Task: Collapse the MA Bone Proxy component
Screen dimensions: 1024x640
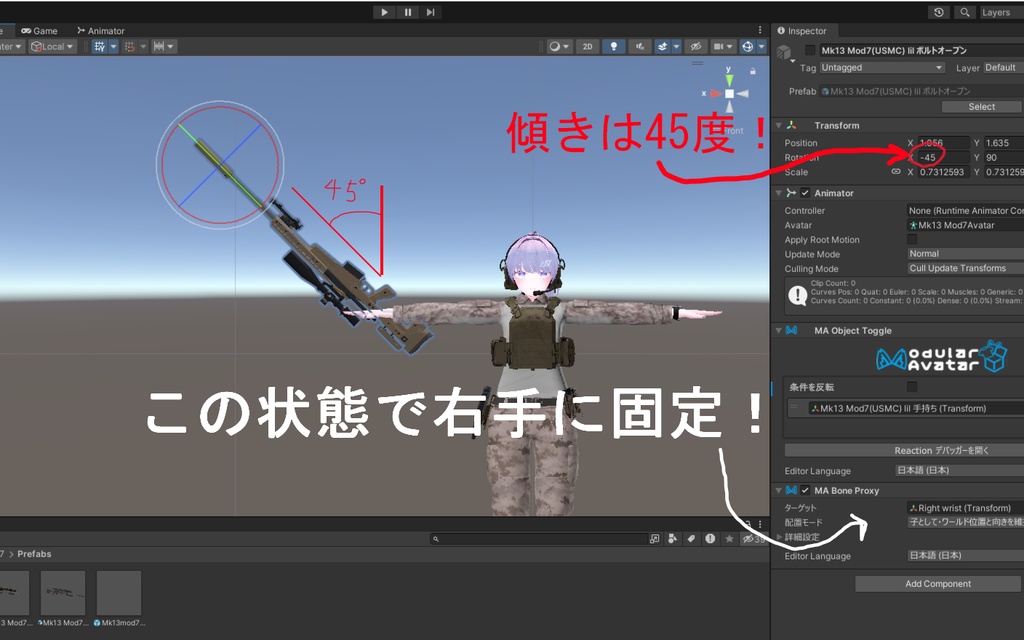Action: [x=778, y=490]
